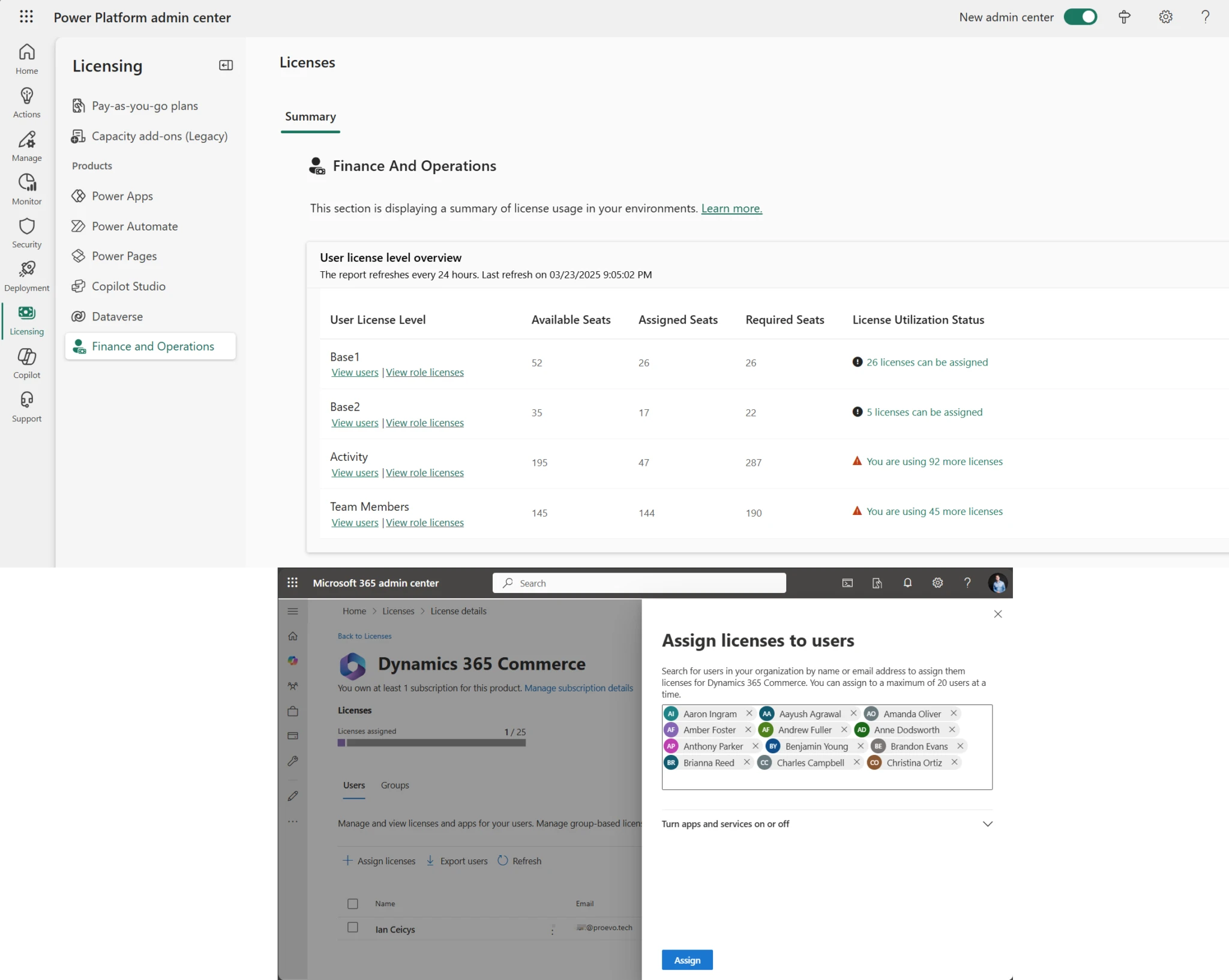This screenshot has height=980, width=1229.
Task: Open the app launcher in Power Platform admin center
Action: [26, 17]
